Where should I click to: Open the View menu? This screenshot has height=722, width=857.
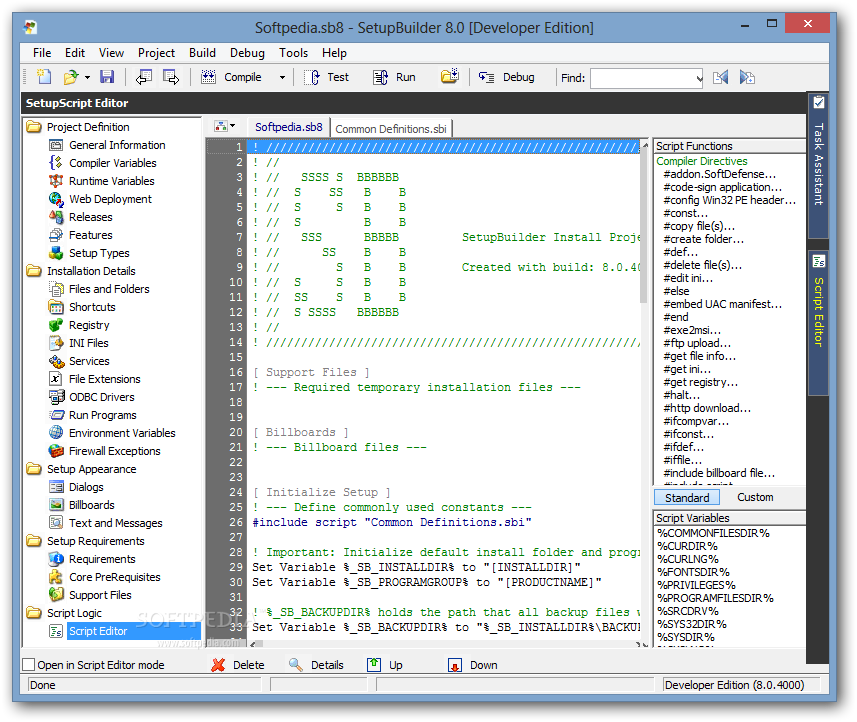(111, 53)
